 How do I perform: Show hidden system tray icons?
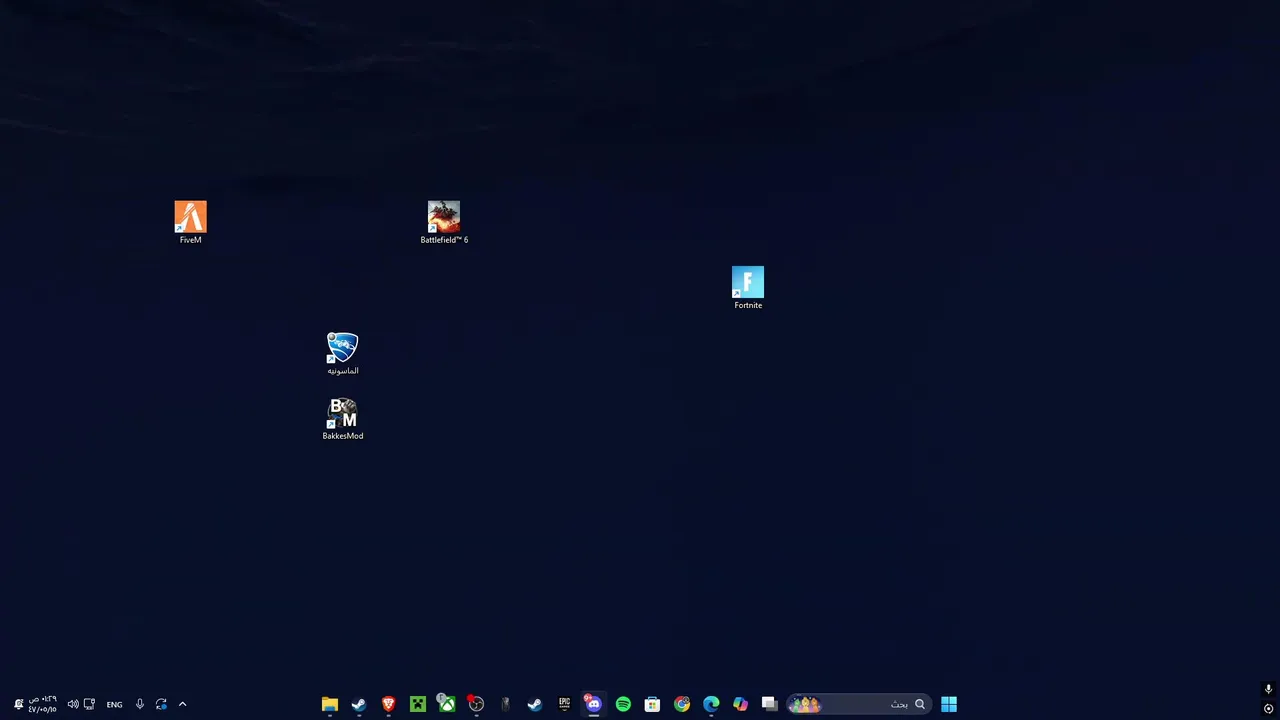(182, 704)
